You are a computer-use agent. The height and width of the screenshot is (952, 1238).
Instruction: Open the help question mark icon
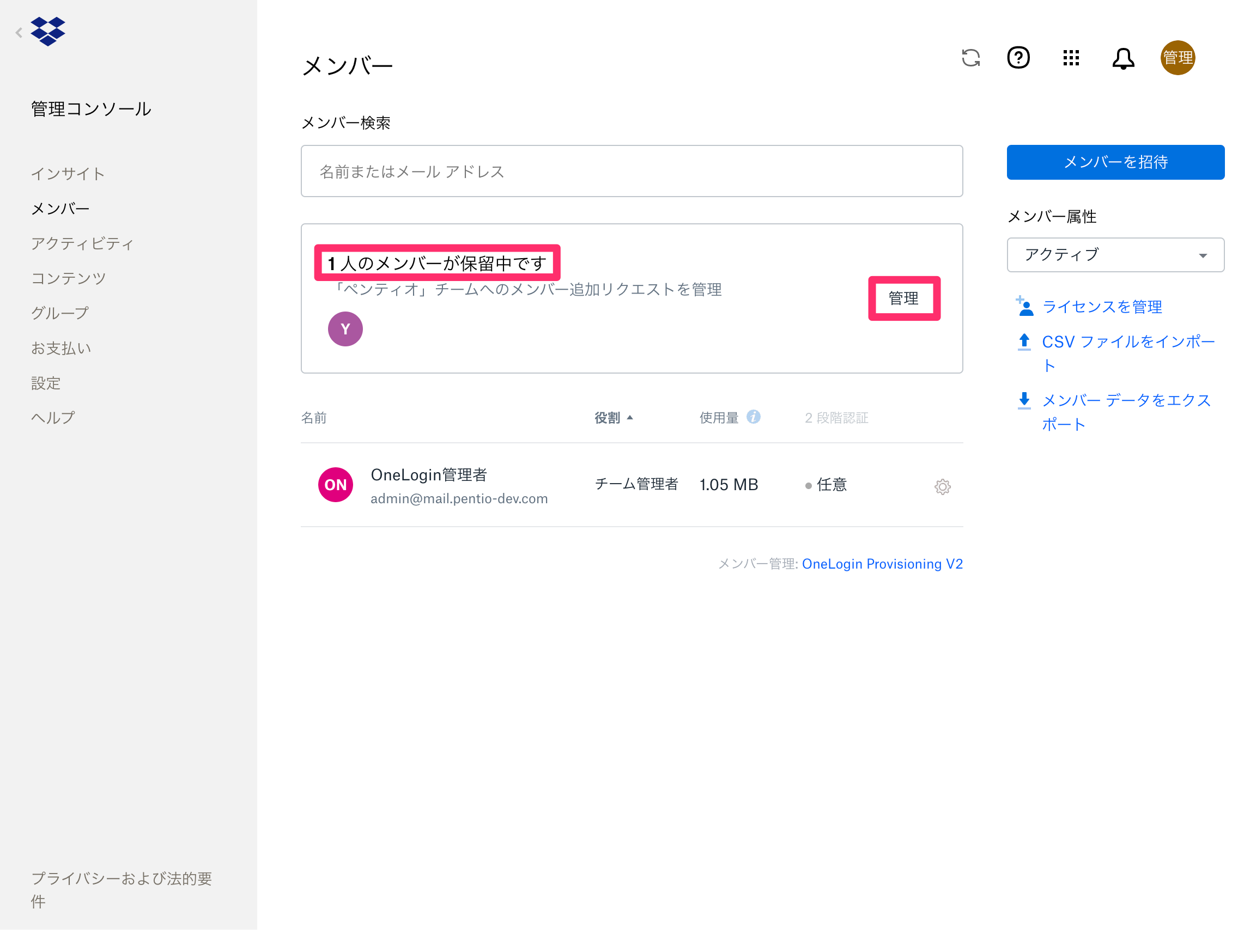1018,58
